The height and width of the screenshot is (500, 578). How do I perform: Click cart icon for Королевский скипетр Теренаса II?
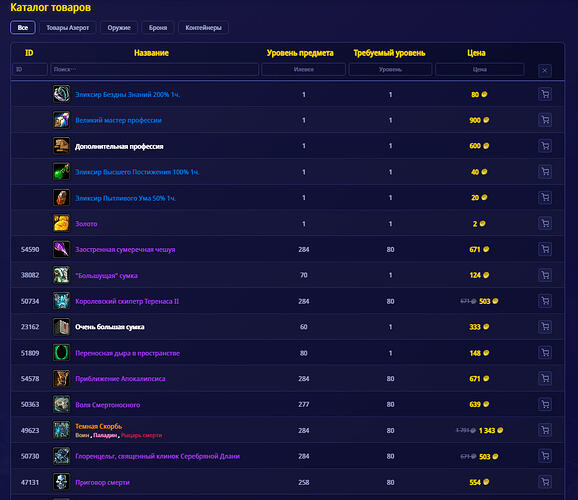click(x=545, y=301)
